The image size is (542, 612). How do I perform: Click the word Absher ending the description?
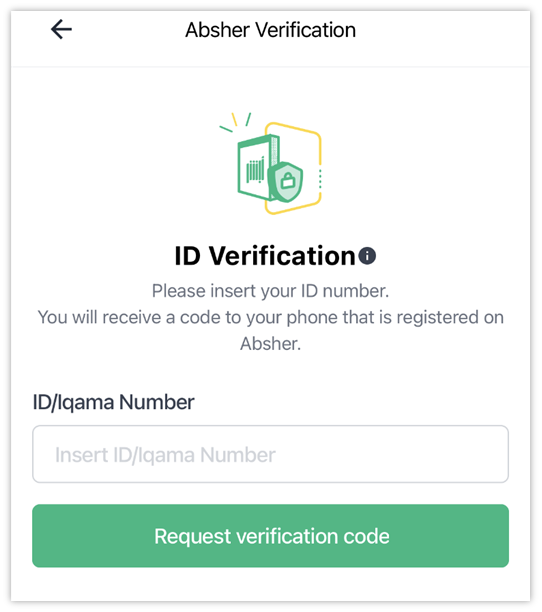270,344
